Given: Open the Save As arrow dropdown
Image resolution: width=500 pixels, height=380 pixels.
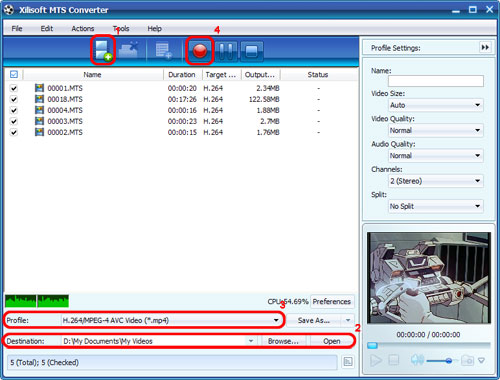Looking at the screenshot, I should pyautogui.click(x=348, y=320).
